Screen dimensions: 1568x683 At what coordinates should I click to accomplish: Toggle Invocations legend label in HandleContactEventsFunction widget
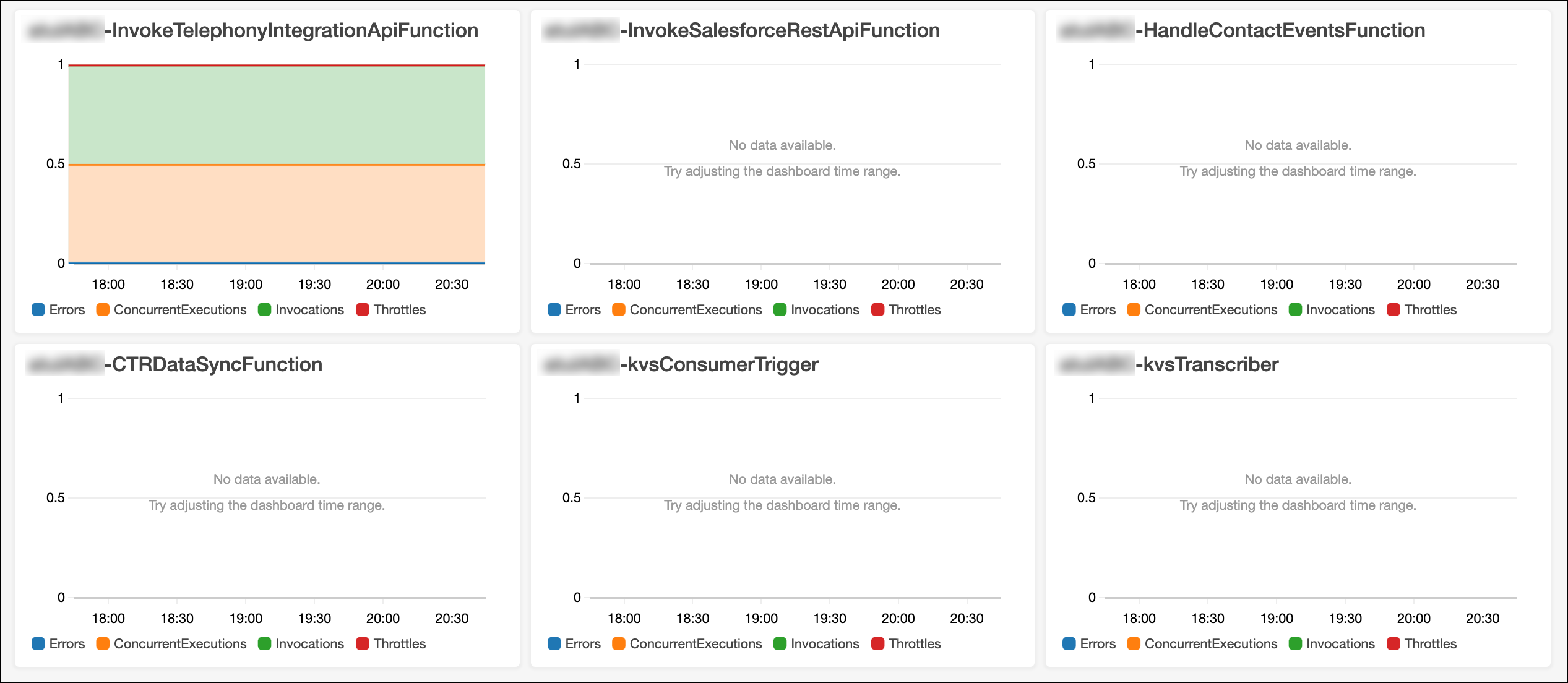click(x=1340, y=309)
